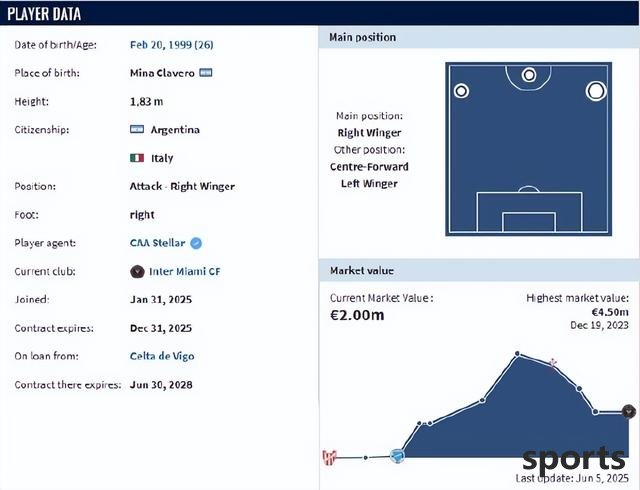Click the Dec 31, 2025 contract expiry
The image size is (640, 490).
[161, 328]
